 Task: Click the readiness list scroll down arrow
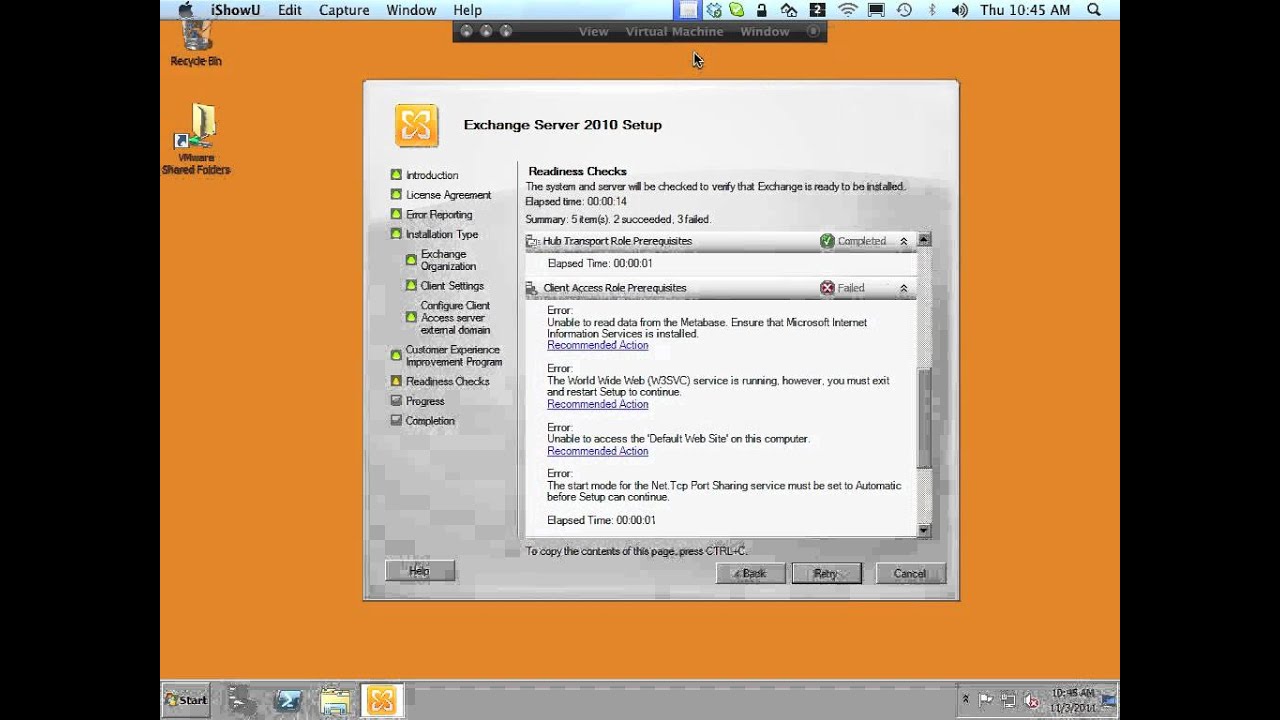pos(924,531)
